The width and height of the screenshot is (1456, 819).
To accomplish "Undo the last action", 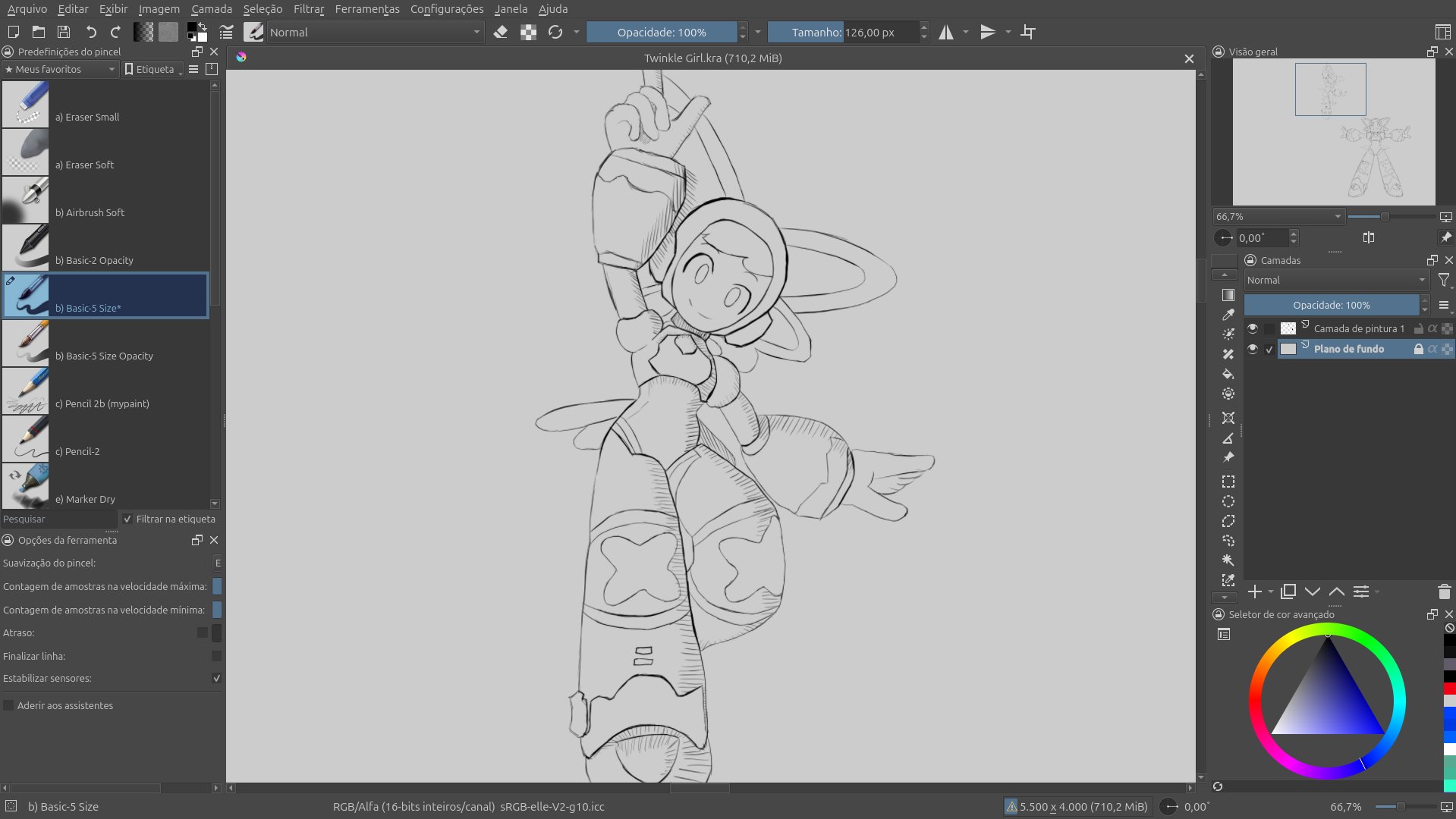I will 91,32.
